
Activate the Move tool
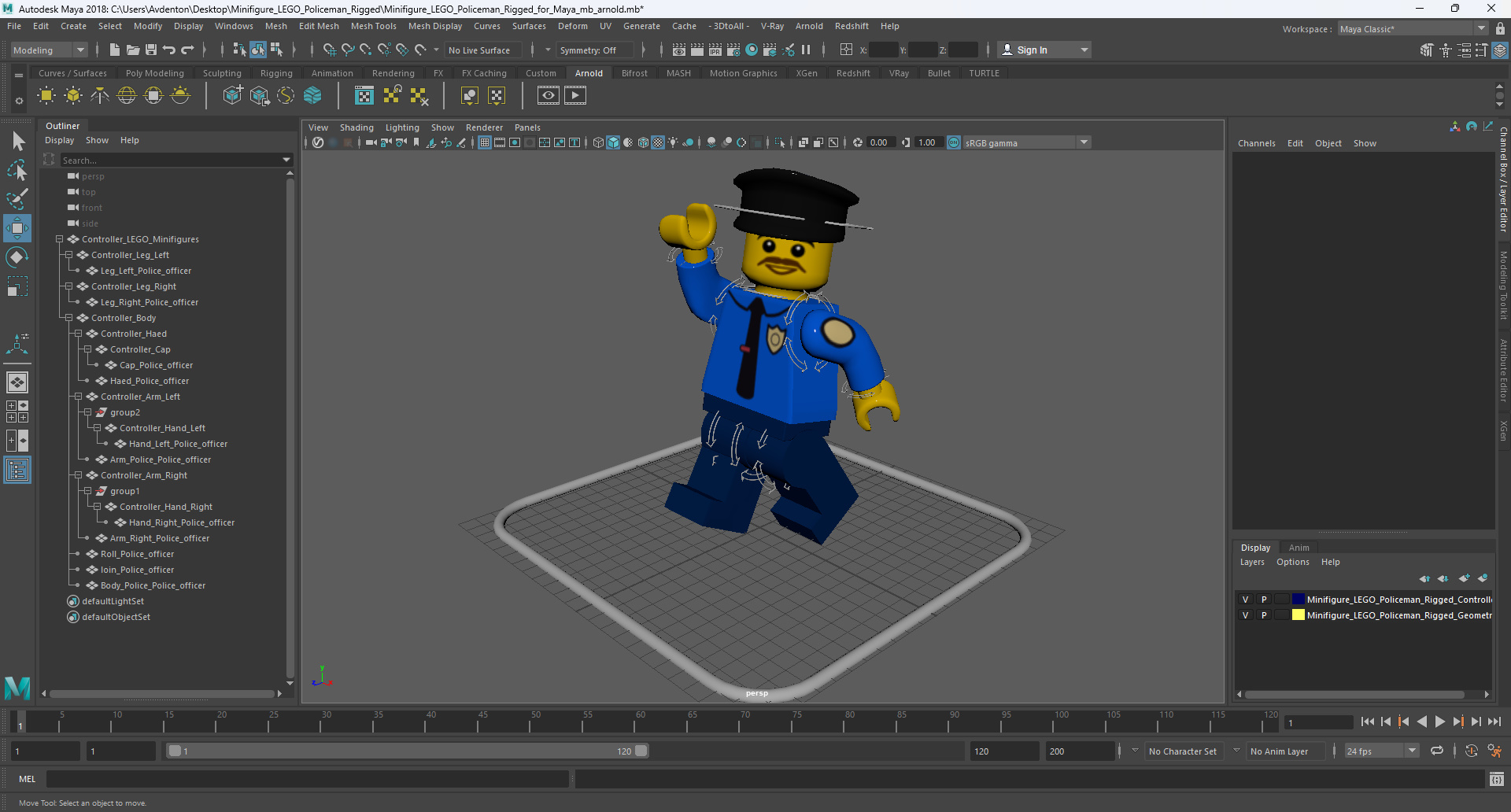pyautogui.click(x=17, y=228)
